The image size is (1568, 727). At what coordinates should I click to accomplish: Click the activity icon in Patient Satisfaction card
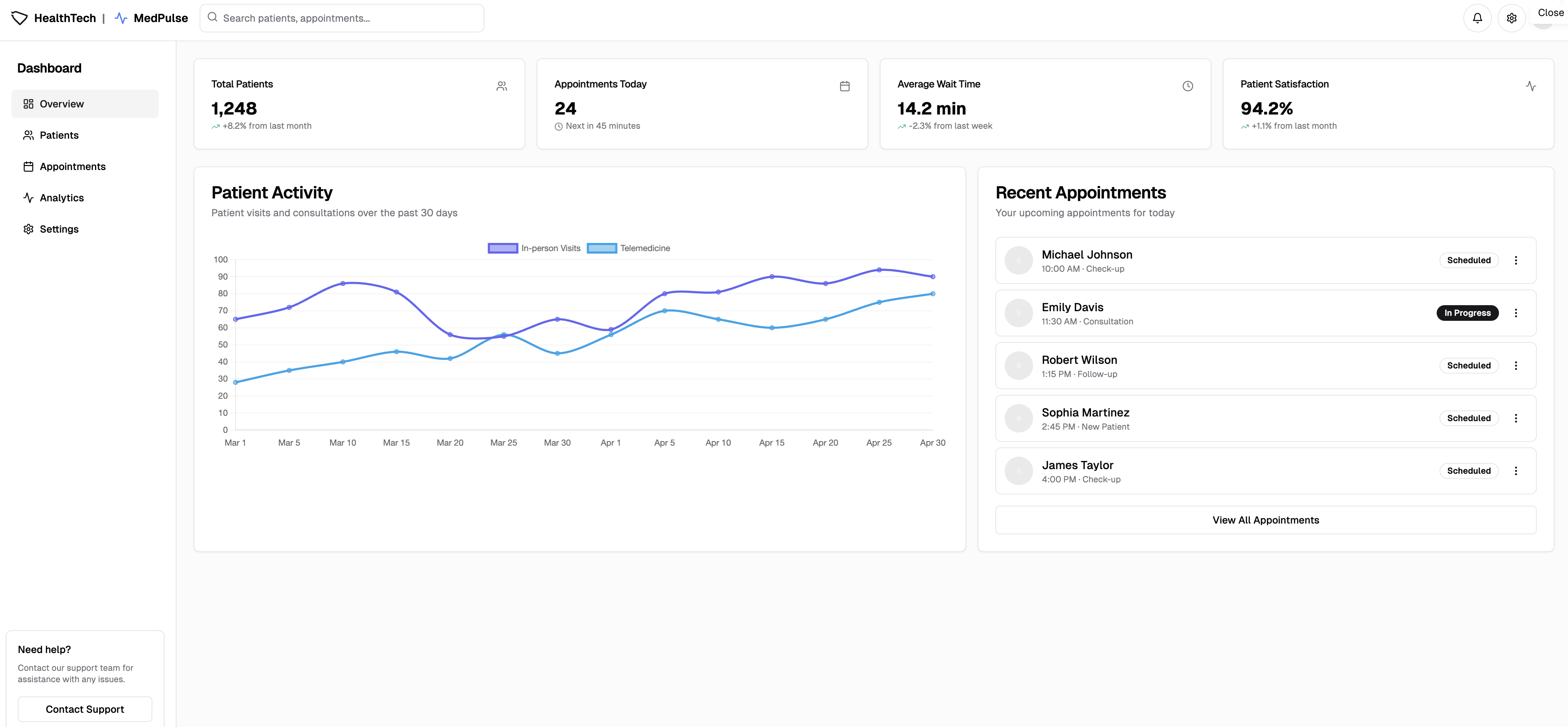click(x=1530, y=86)
